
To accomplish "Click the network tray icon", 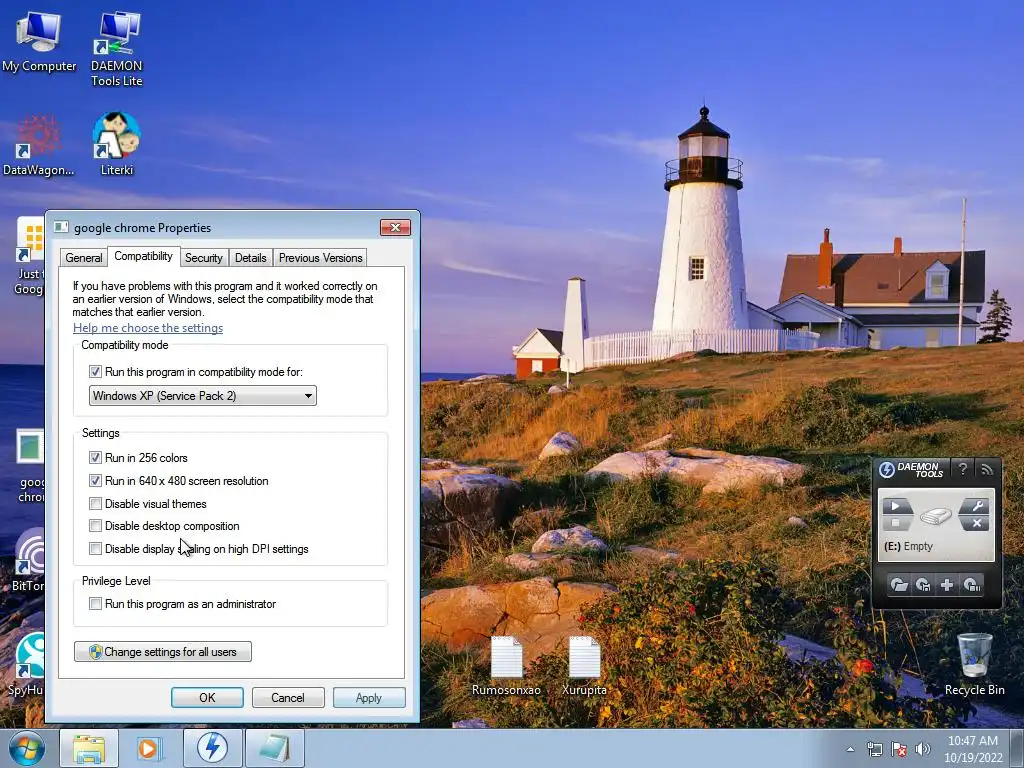I will point(874,749).
